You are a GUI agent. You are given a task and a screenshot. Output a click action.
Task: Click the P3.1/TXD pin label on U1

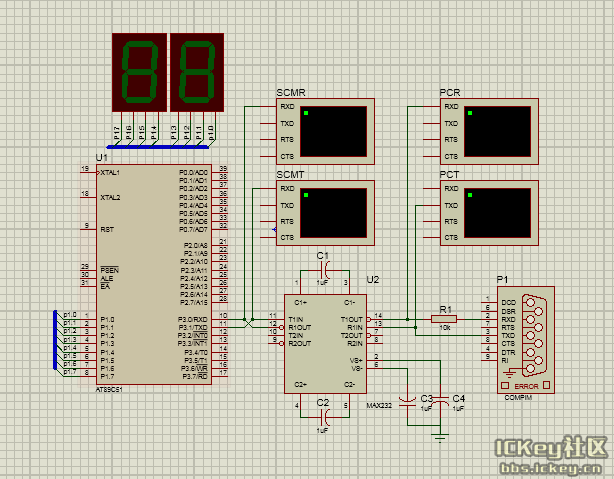pos(193,327)
